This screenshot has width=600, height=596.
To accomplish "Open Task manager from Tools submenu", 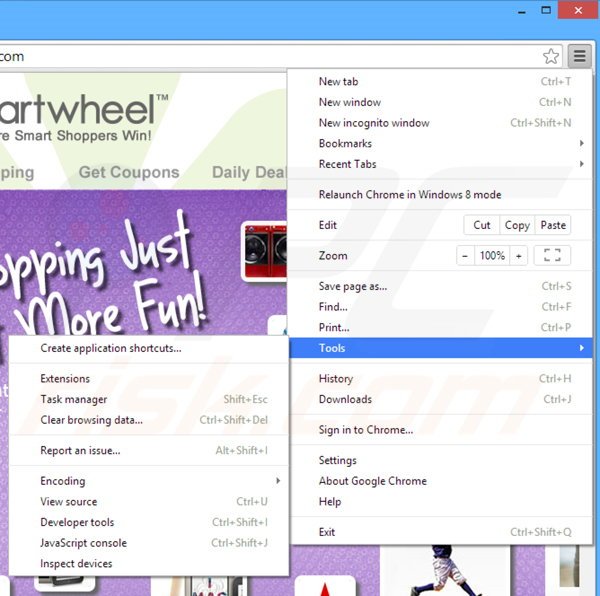I will 148,399.
